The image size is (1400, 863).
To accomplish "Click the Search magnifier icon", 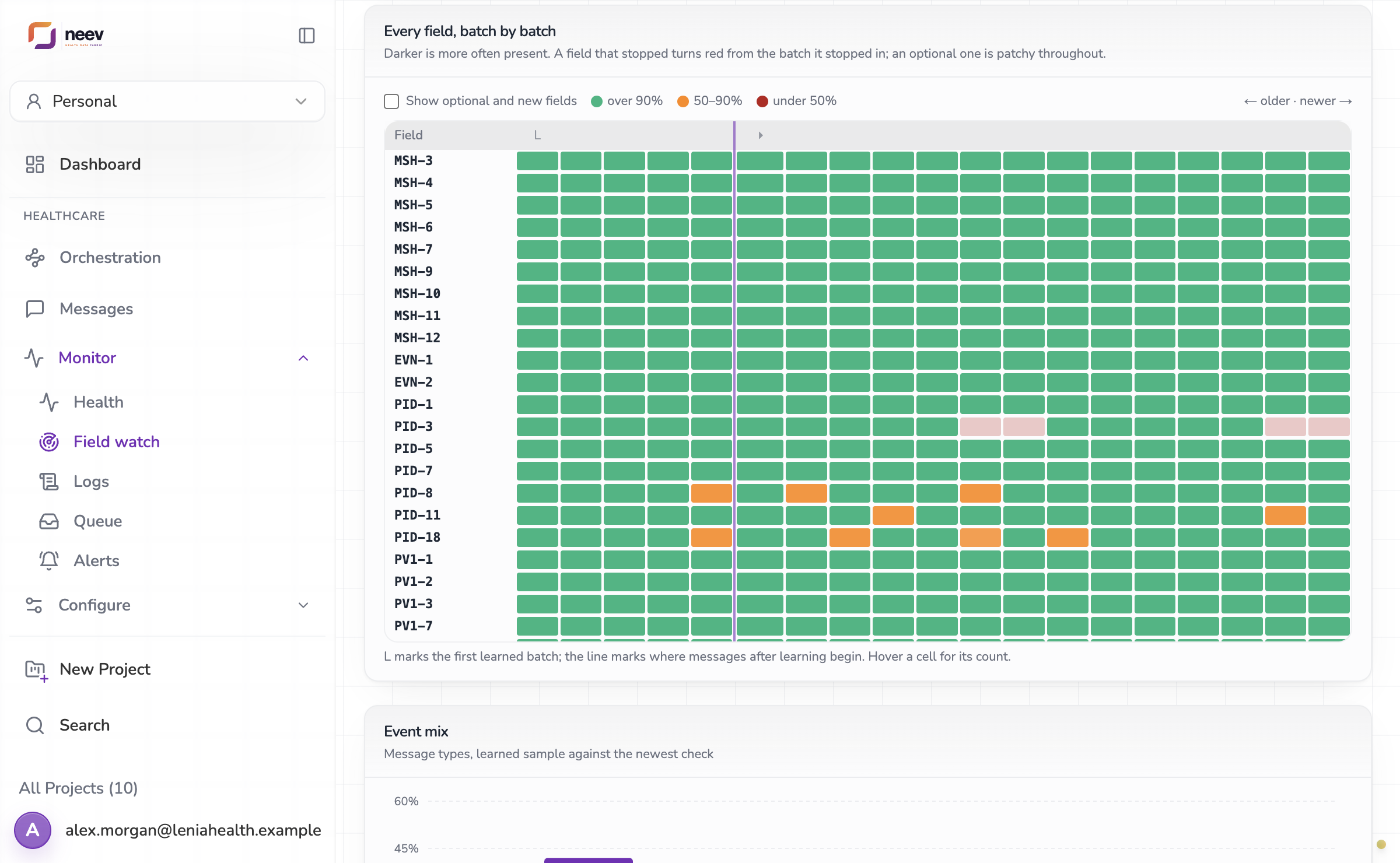I will point(35,725).
